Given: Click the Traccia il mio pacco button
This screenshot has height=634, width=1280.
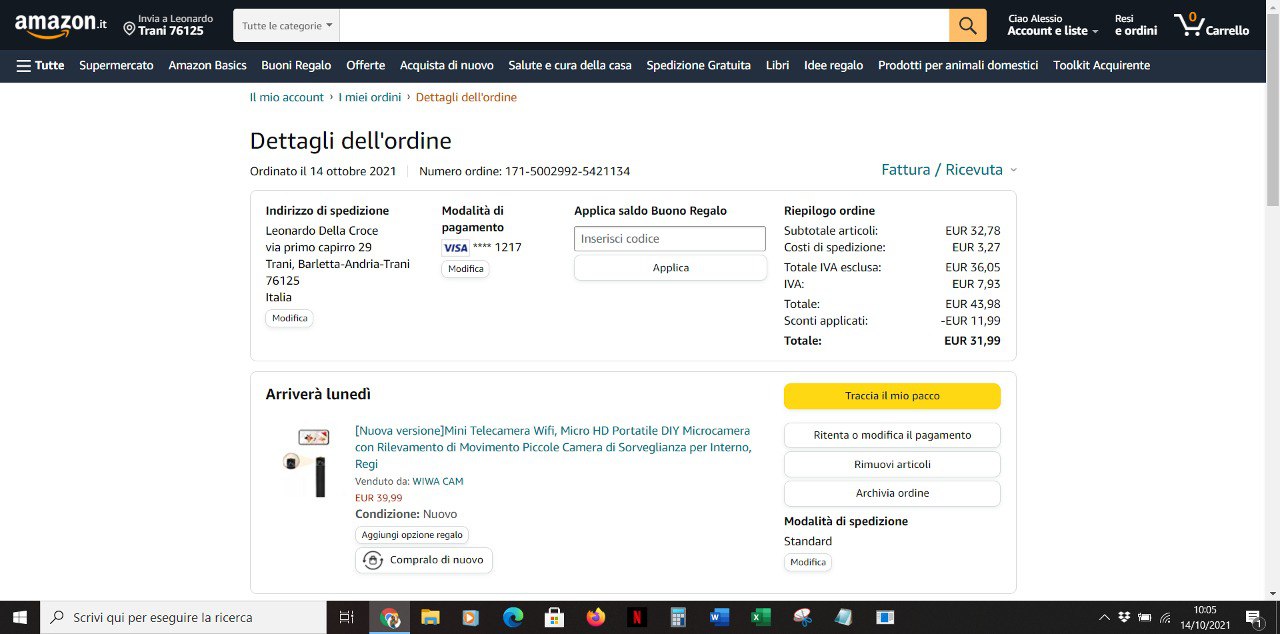Looking at the screenshot, I should coord(891,396).
